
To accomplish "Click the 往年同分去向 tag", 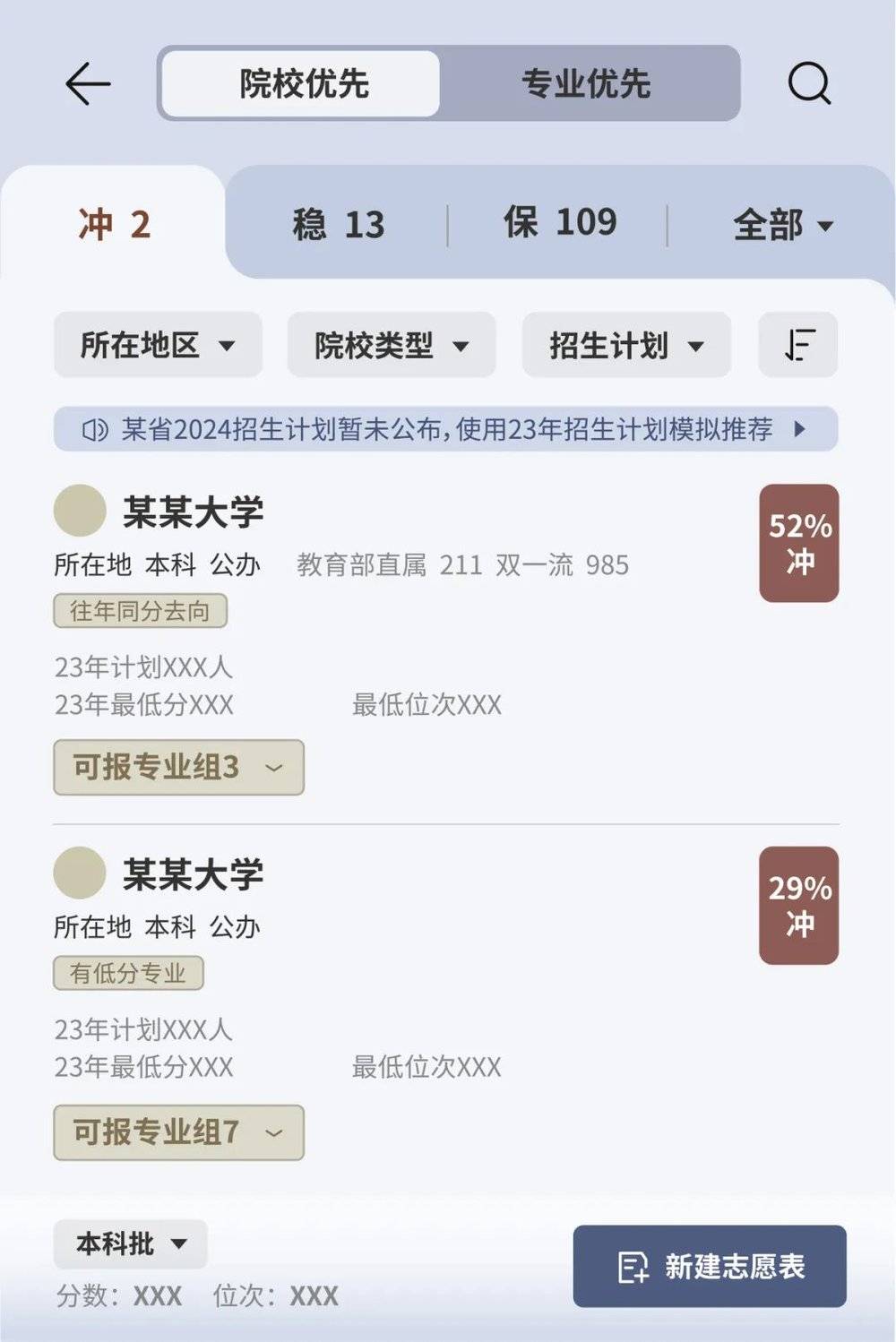I will 140,611.
